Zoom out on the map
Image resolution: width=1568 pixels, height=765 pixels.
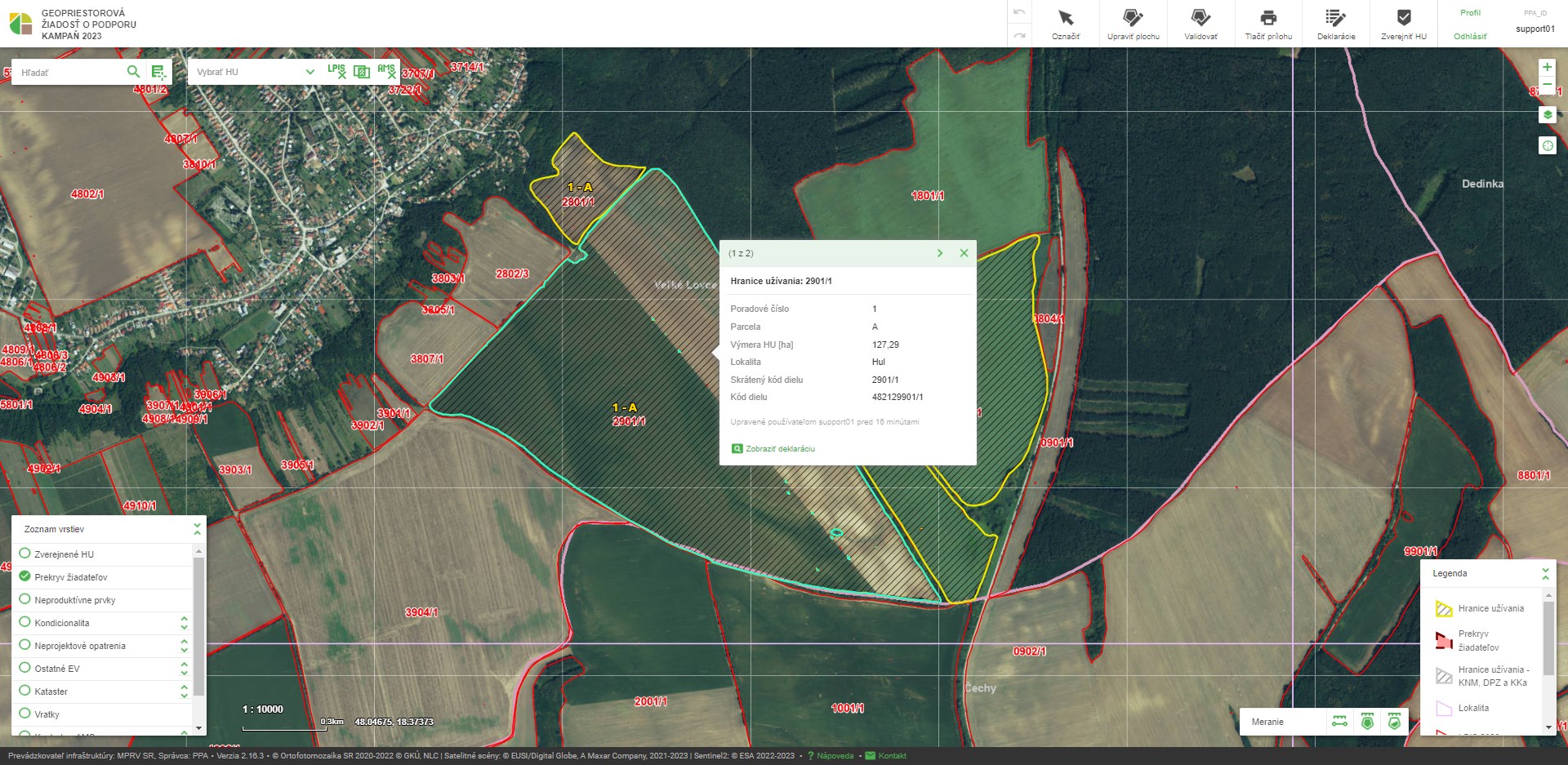tap(1547, 85)
